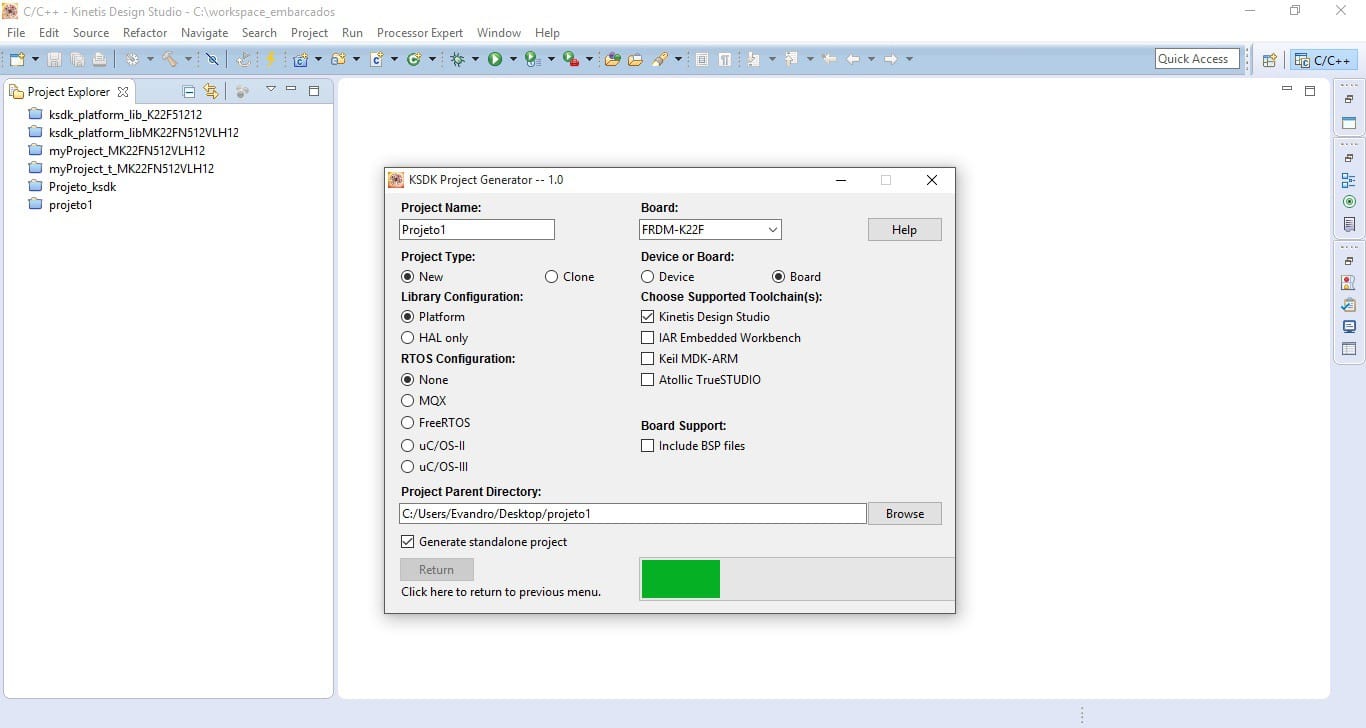
Task: Enable the Include BSP files checkbox
Action: (647, 446)
